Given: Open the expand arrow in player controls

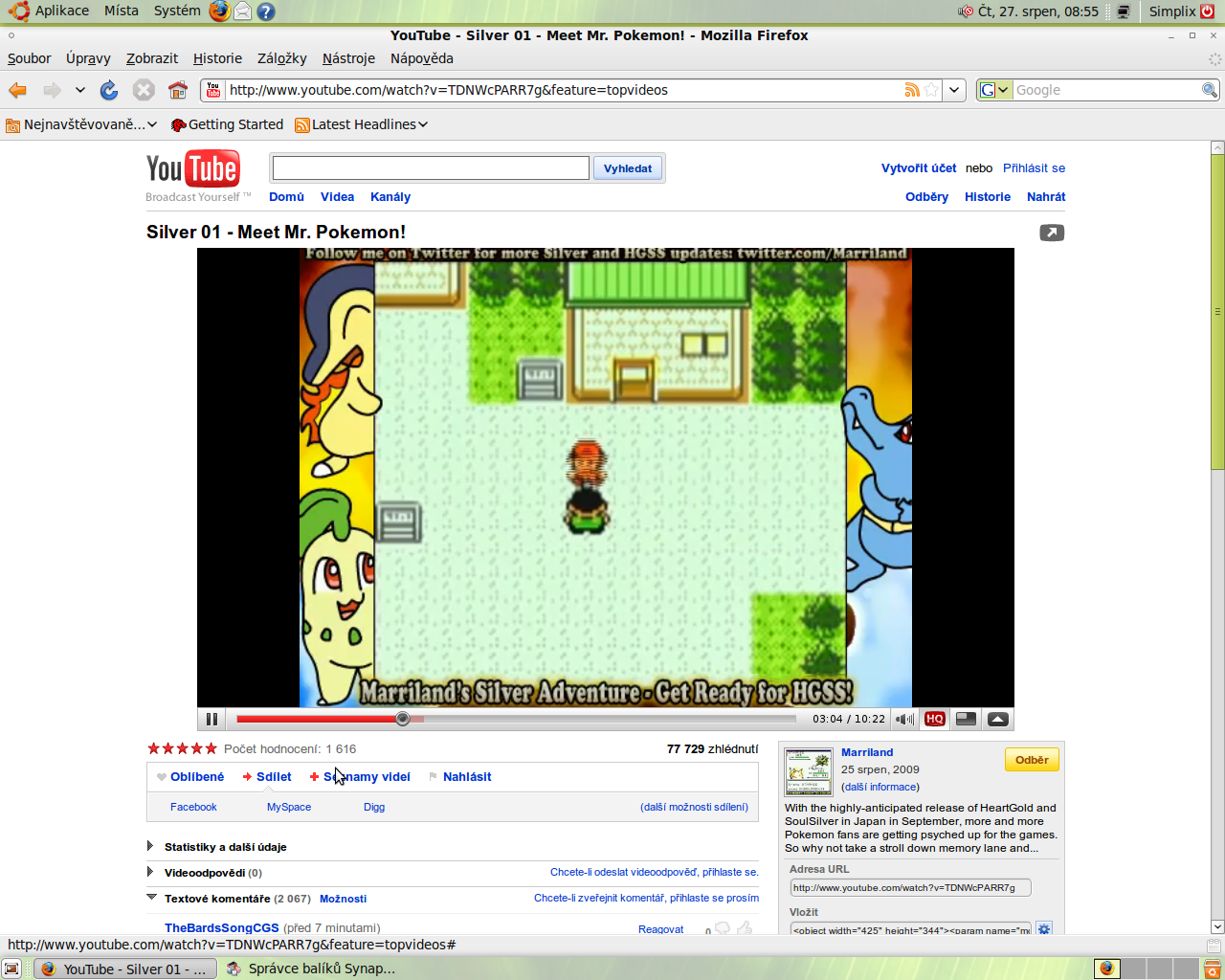Looking at the screenshot, I should point(997,719).
